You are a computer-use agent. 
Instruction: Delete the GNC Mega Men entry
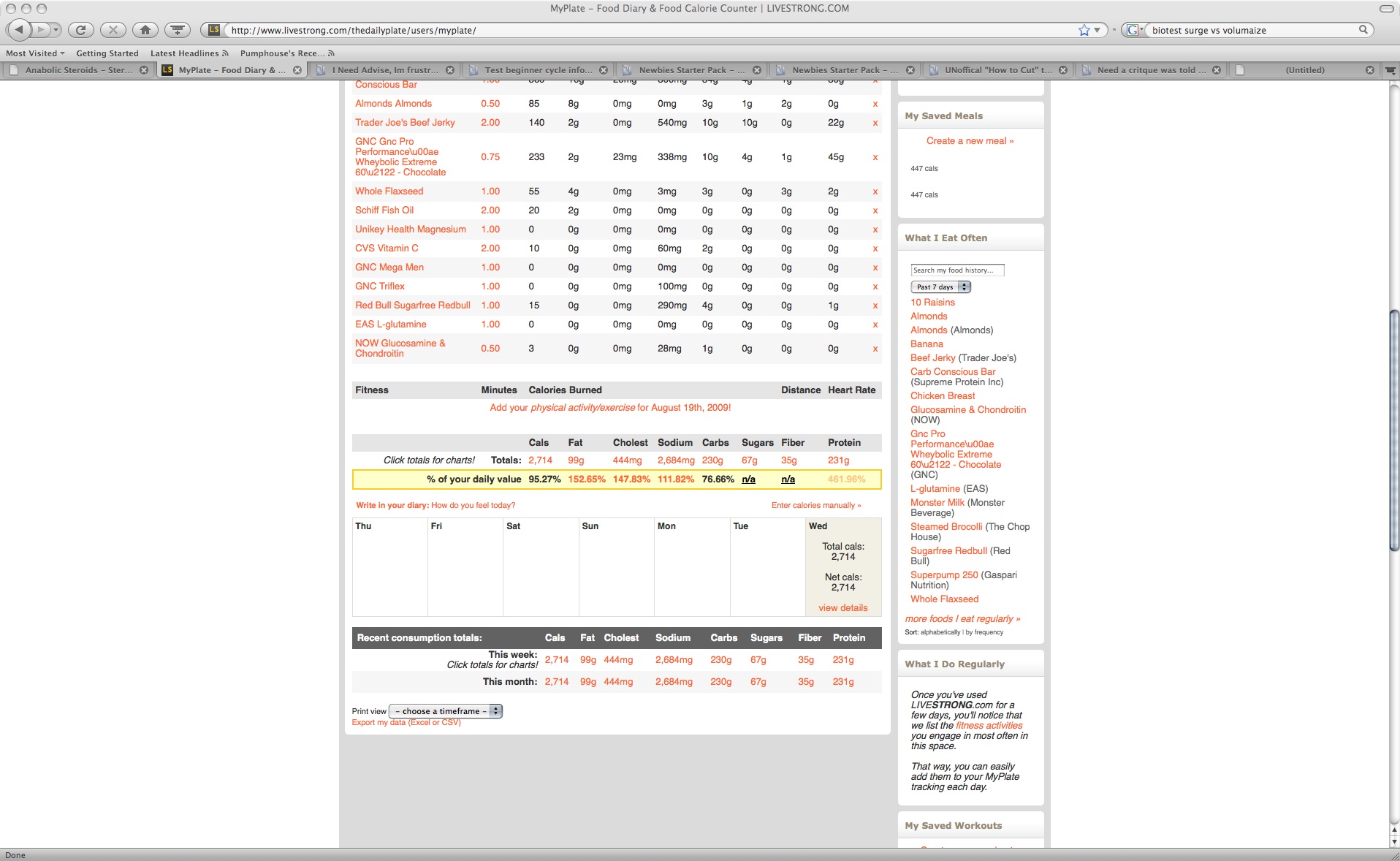(x=875, y=268)
